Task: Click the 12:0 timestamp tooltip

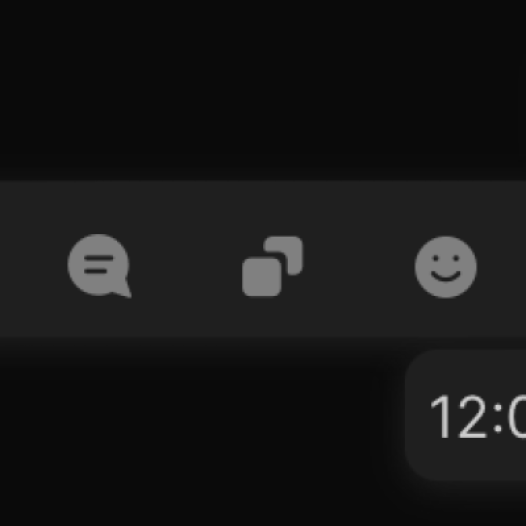Action: tap(466, 415)
